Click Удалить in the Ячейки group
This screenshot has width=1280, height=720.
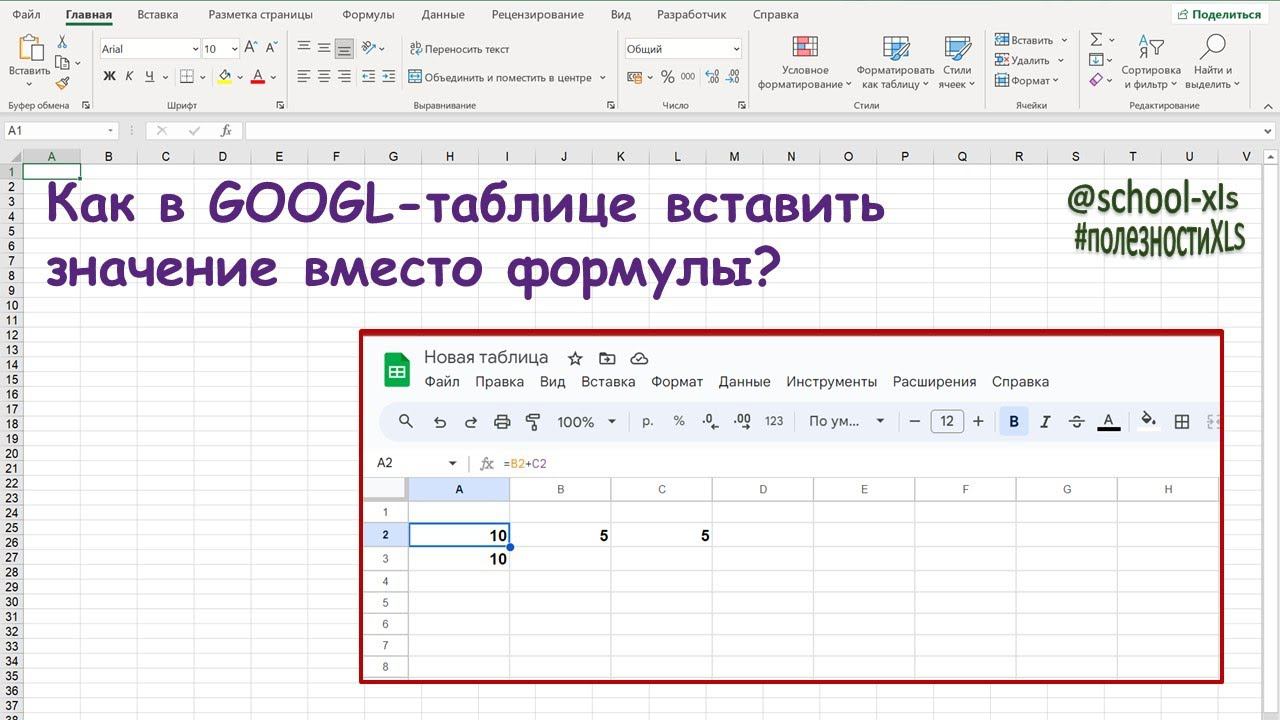pyautogui.click(x=1031, y=60)
